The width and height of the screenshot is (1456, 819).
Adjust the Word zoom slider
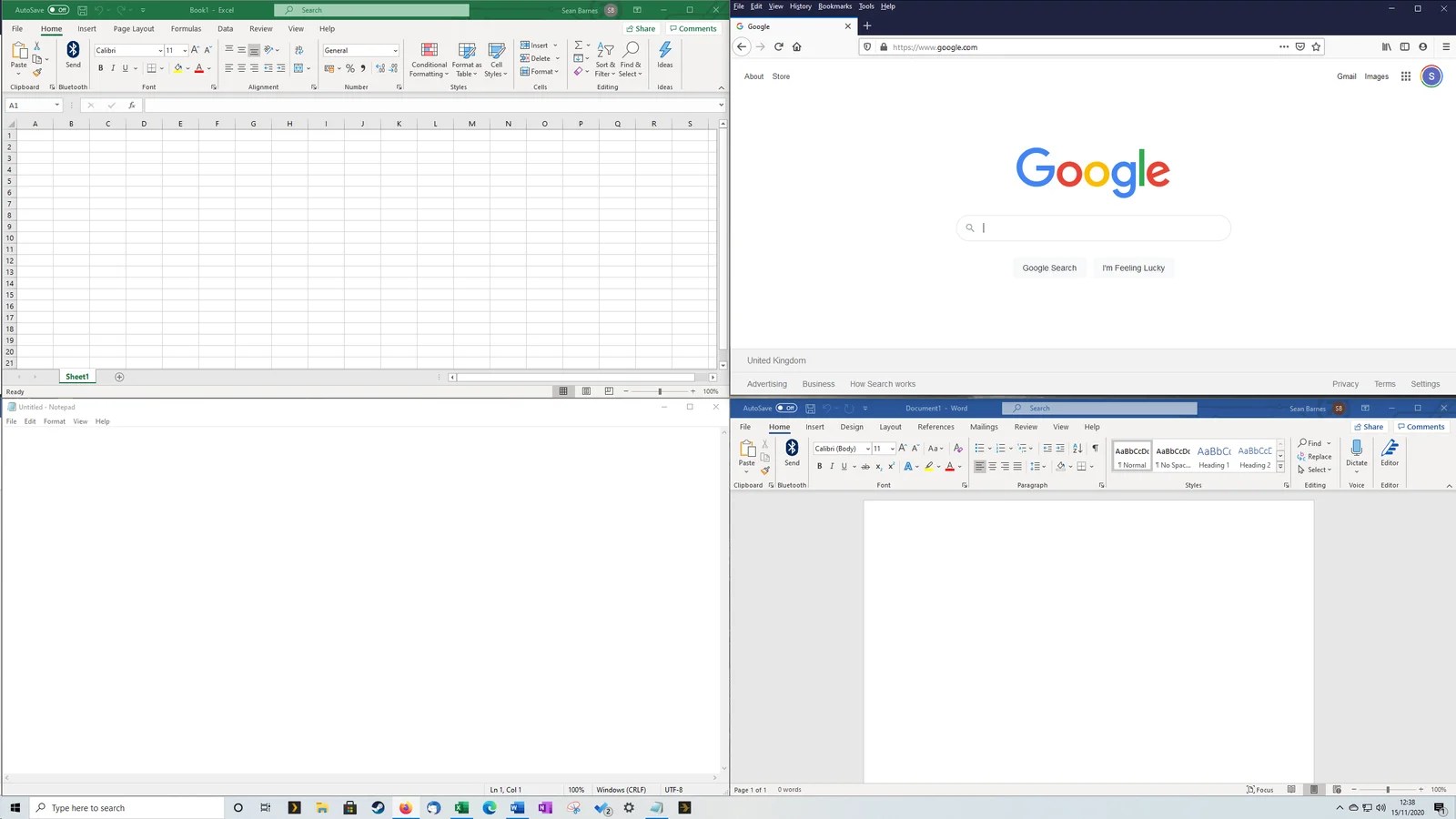[1388, 790]
